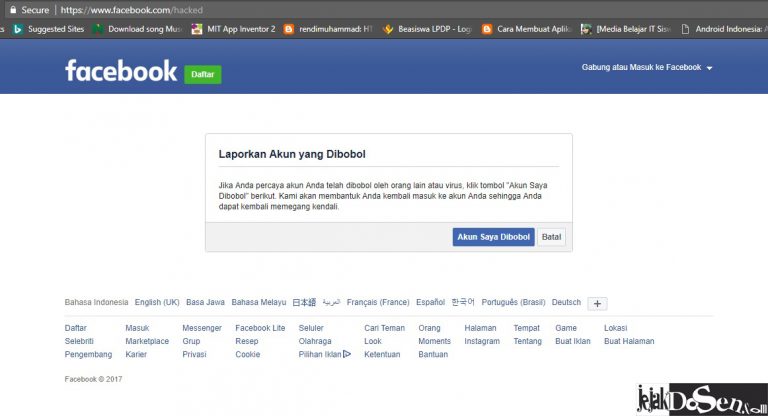Viewport: 768px width, 416px height.
Task: Open the Media Belajar IT bookmark
Action: click(x=626, y=29)
